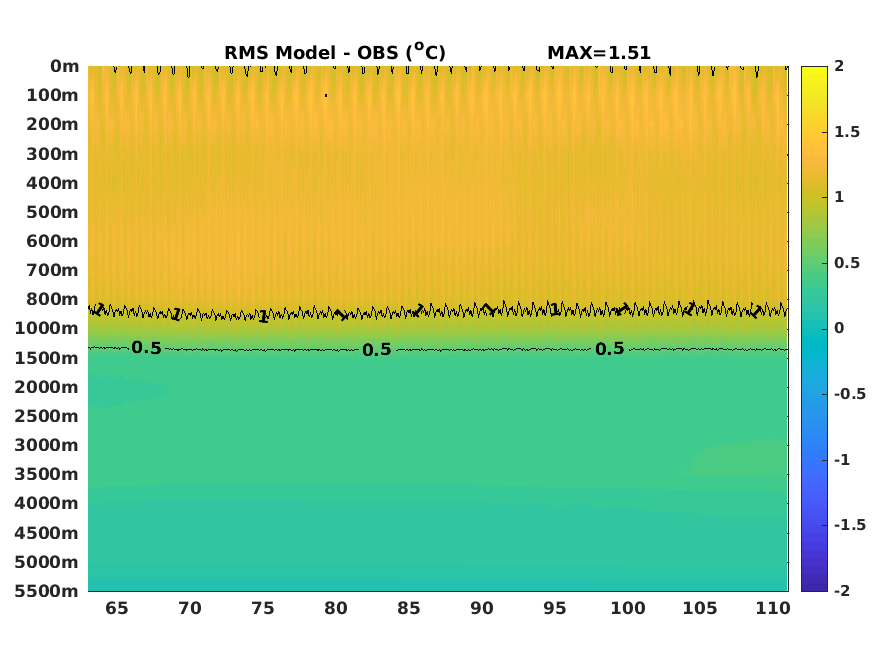Viewport: 875px width, 656px height.
Task: Click the "200m" depth label
Action: (52, 124)
